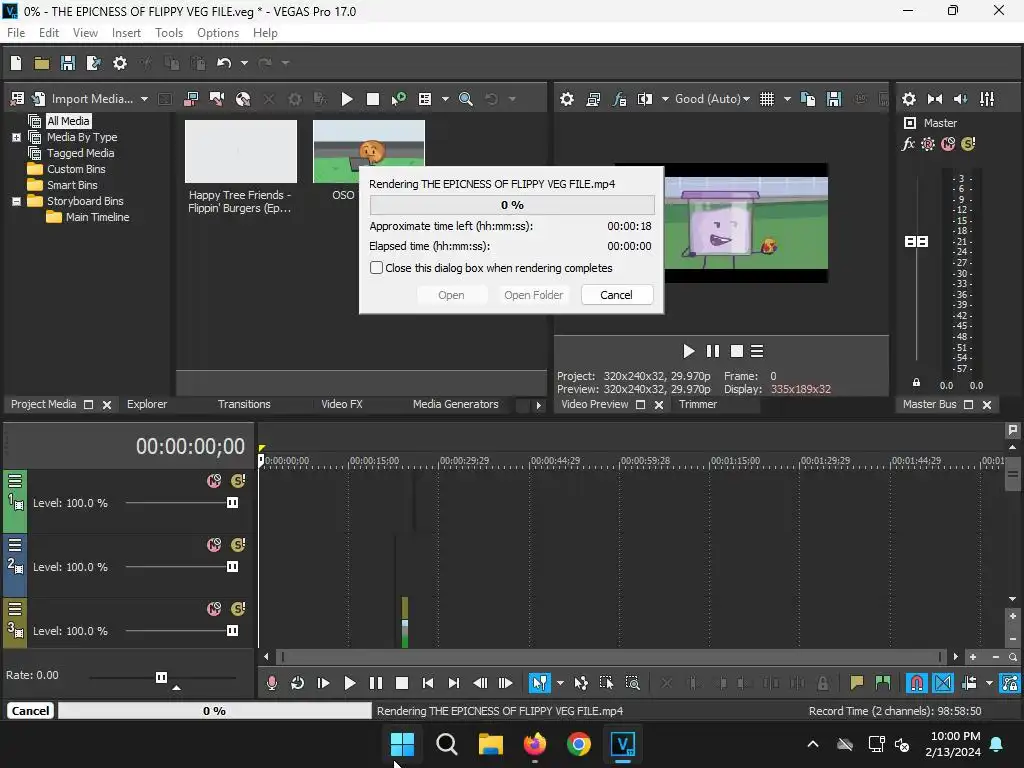Select the Tagged Media bin

80,153
